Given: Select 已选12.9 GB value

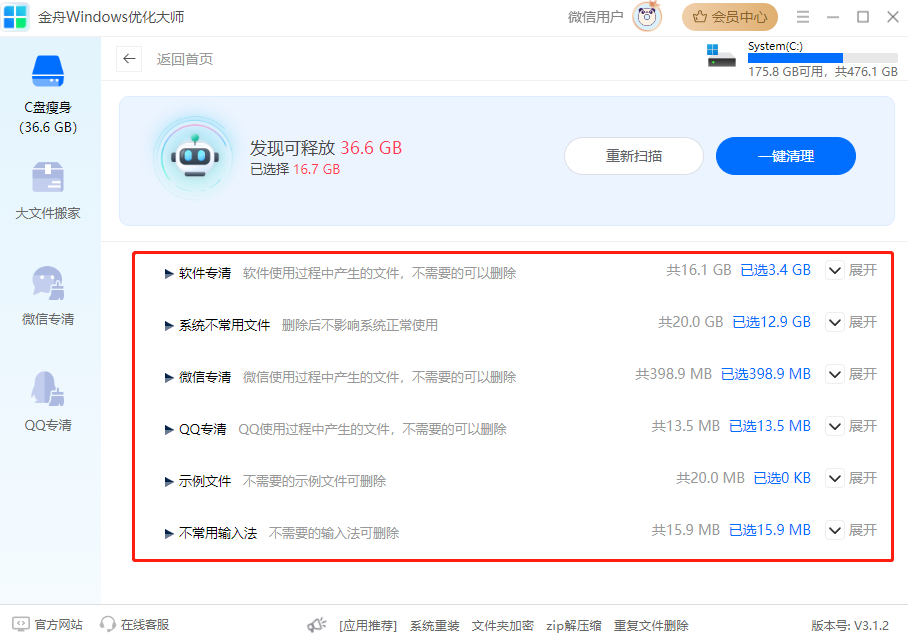Looking at the screenshot, I should [x=772, y=322].
